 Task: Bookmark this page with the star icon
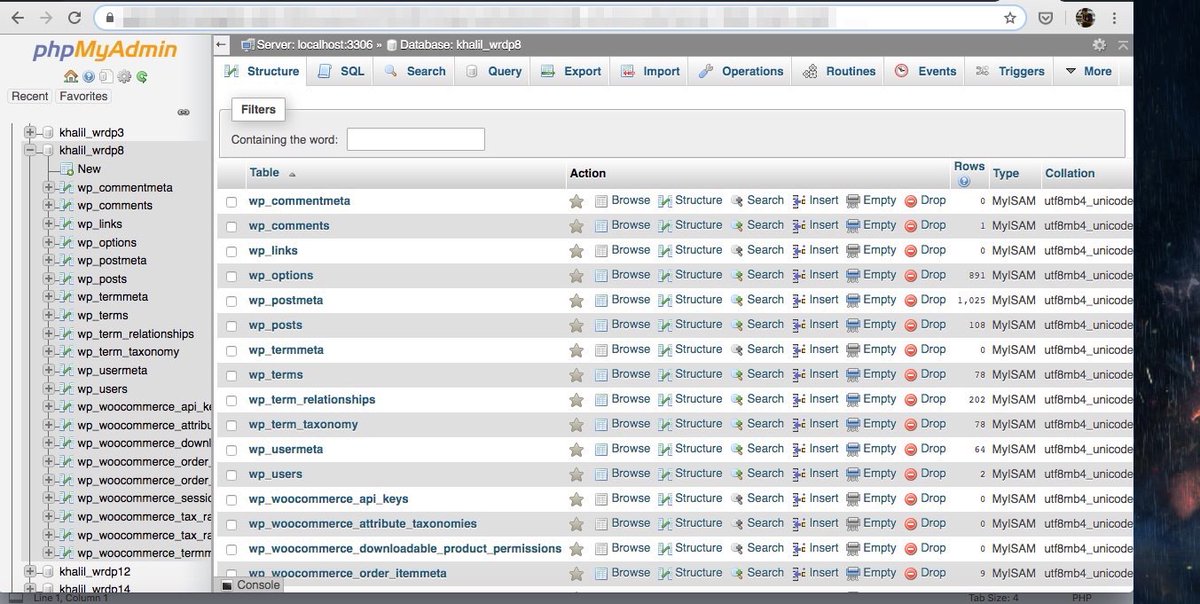coord(1010,18)
